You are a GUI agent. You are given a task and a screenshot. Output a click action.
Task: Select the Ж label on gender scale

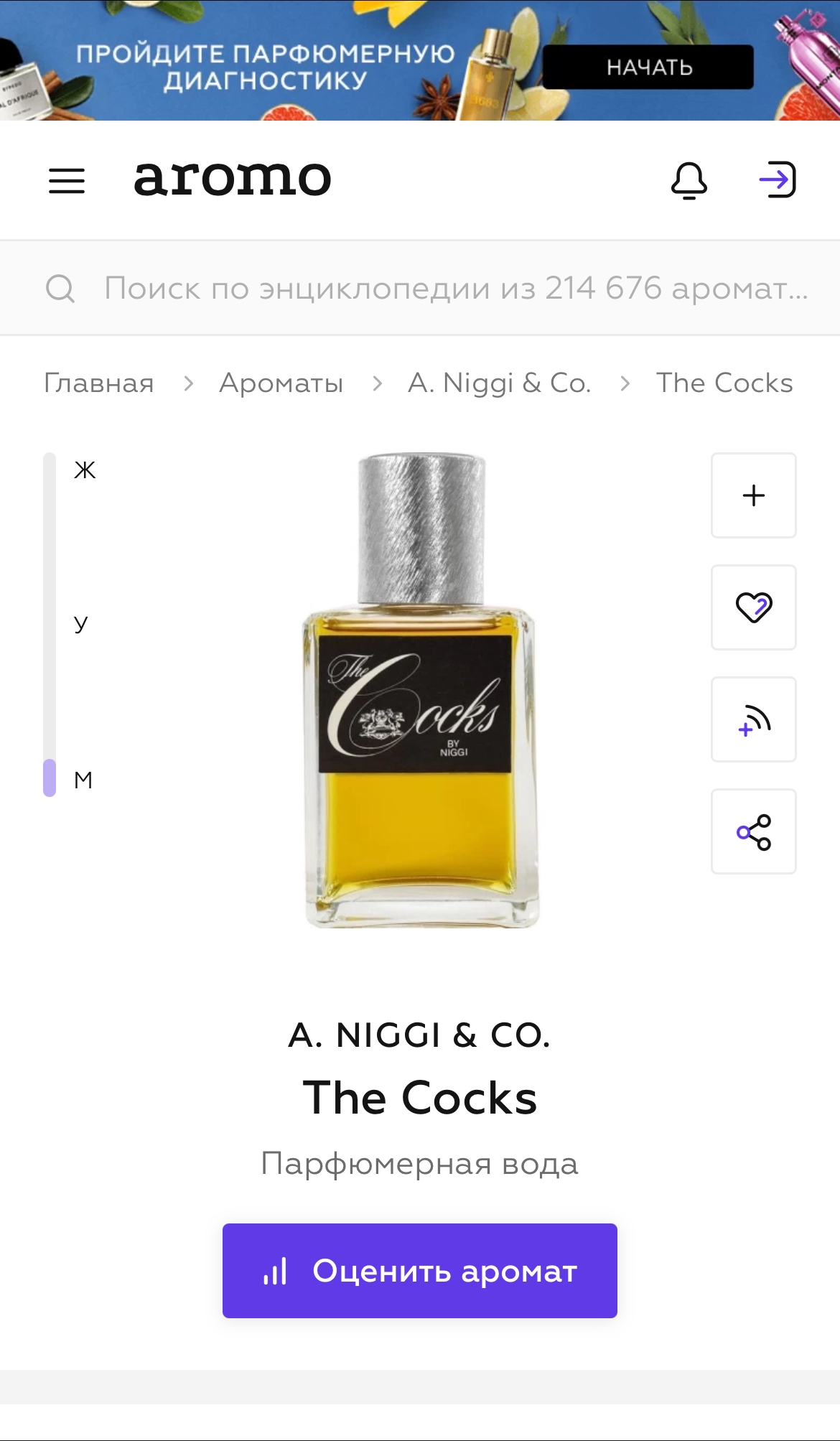tap(85, 470)
